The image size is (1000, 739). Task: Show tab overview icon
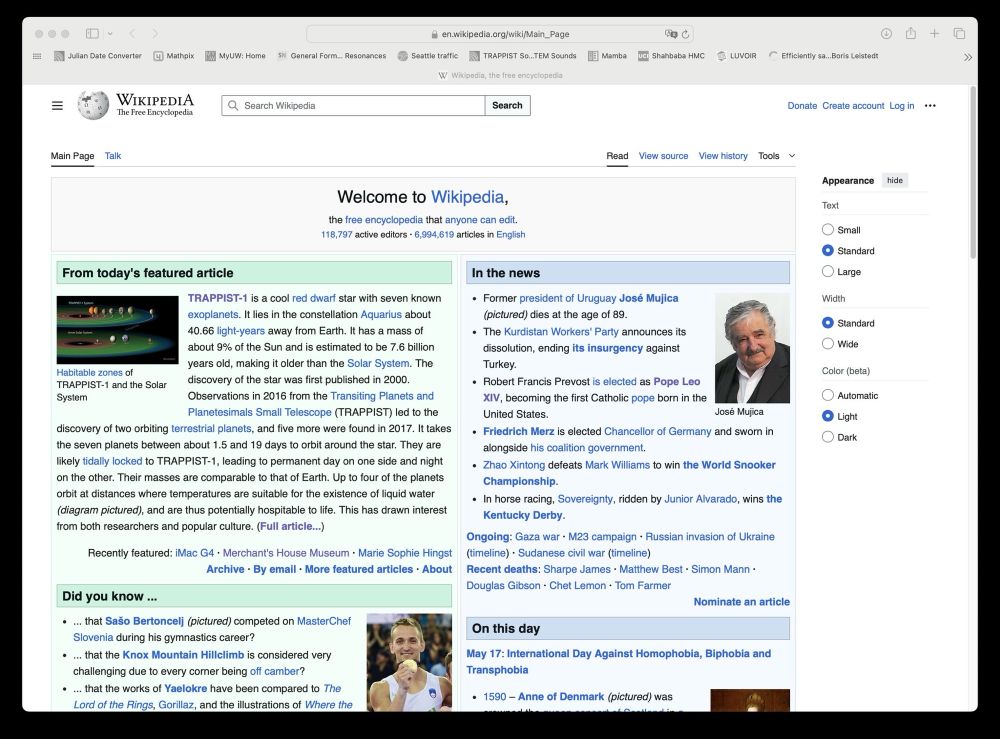959,34
